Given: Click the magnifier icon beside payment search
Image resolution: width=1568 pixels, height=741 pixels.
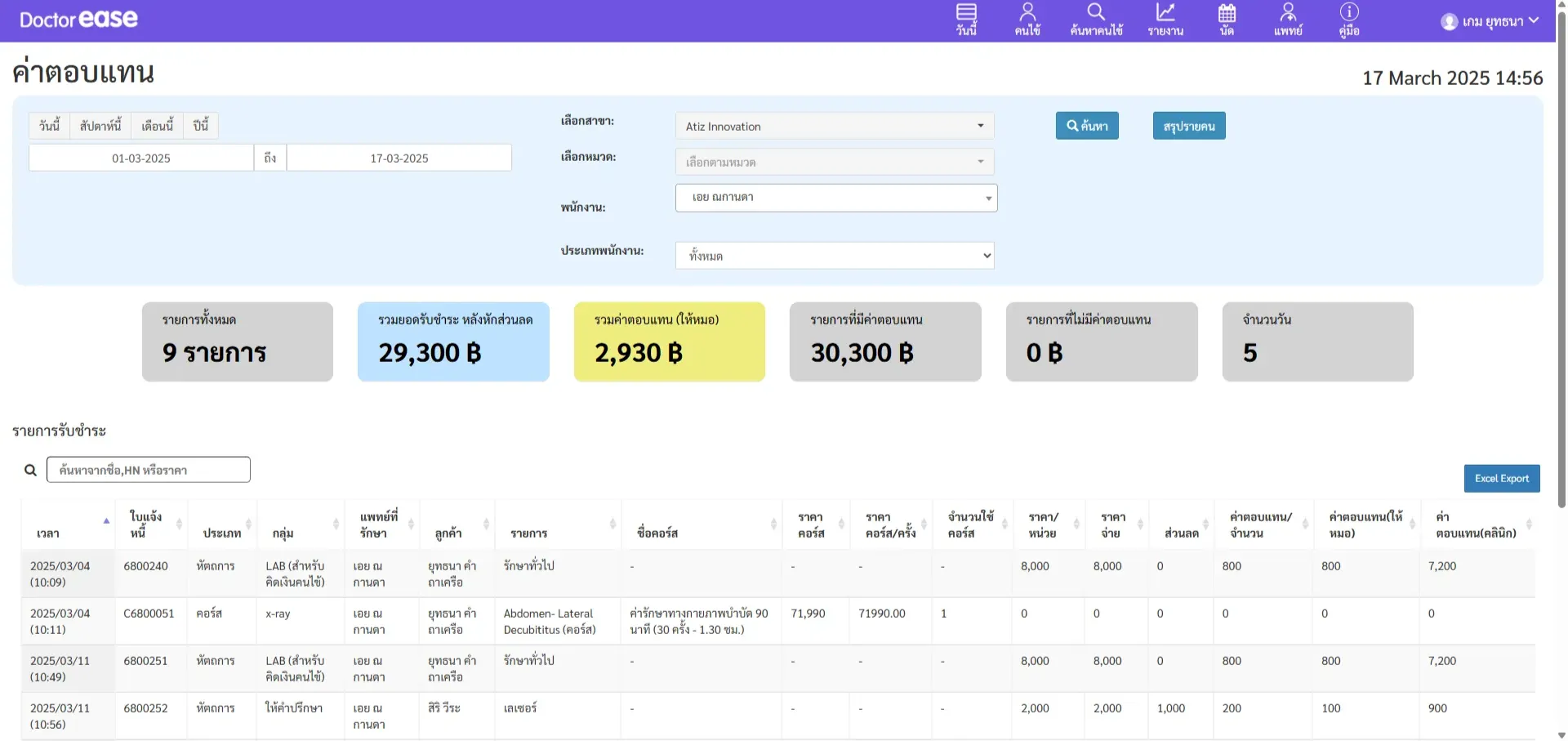Looking at the screenshot, I should coord(30,471).
